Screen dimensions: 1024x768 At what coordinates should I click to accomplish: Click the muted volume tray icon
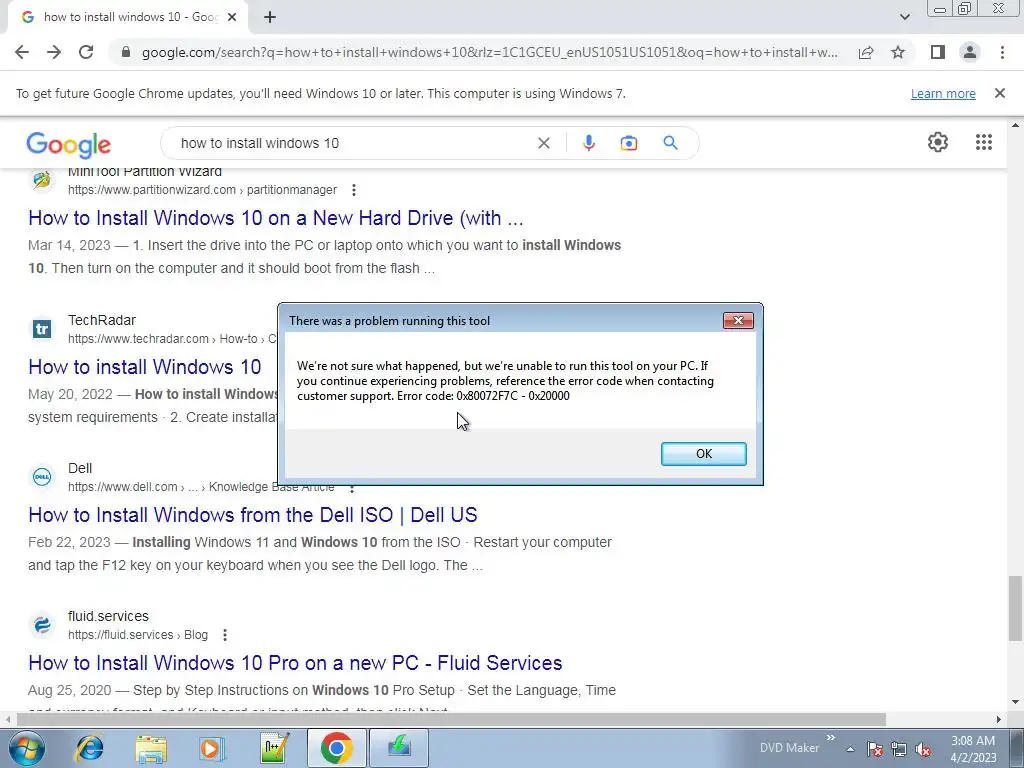tap(923, 749)
